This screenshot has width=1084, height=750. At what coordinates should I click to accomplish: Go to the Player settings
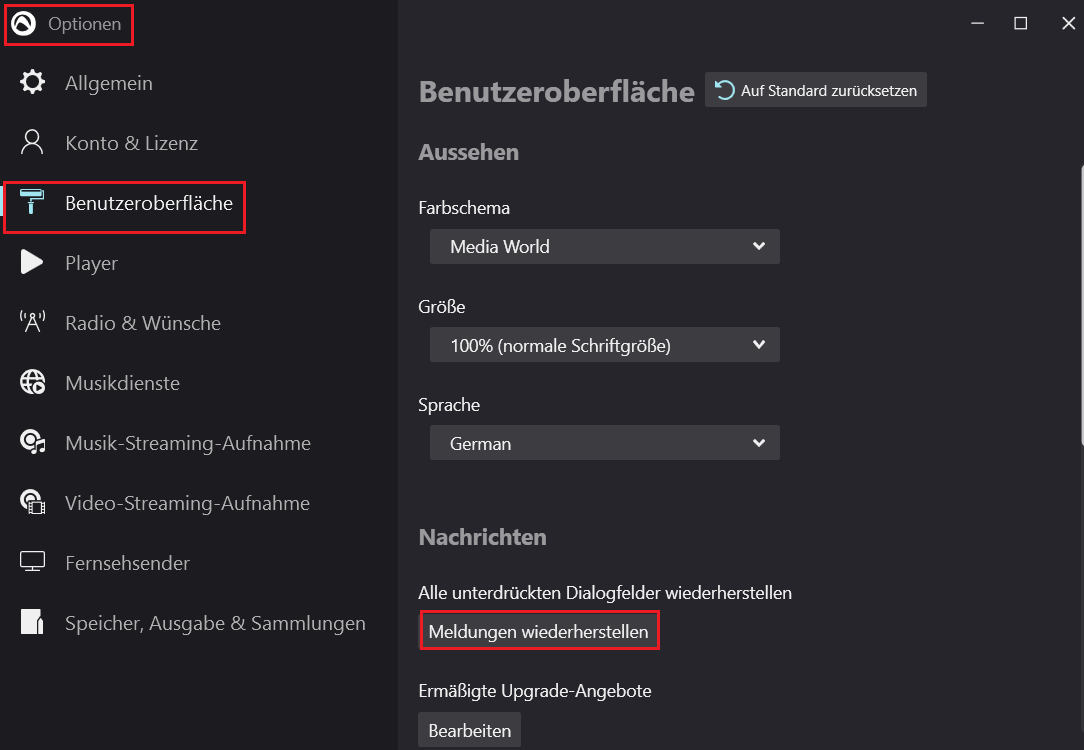[199, 263]
